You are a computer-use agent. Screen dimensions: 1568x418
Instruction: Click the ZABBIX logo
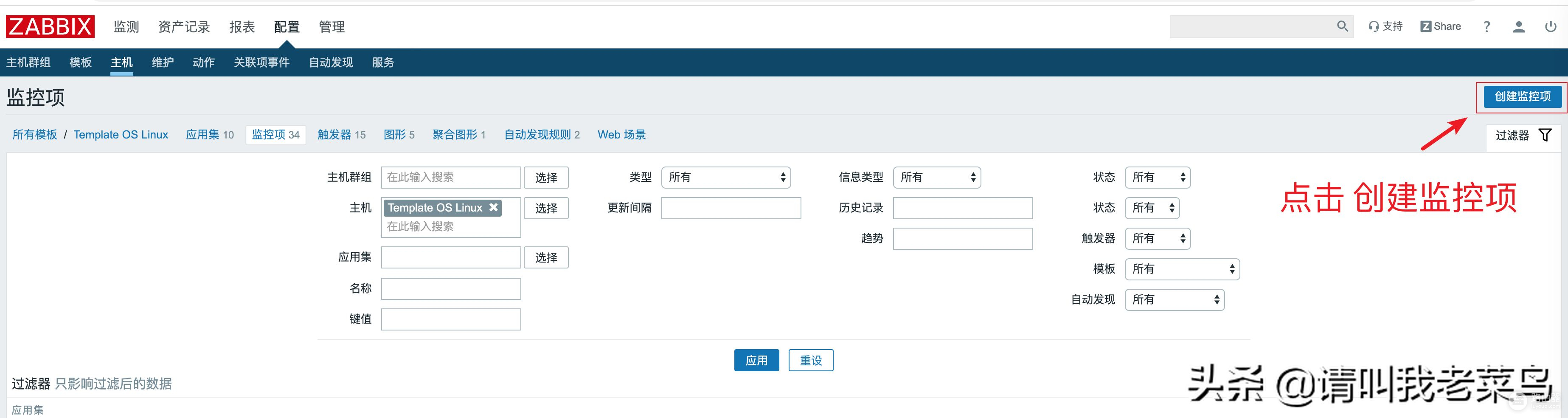[x=51, y=27]
